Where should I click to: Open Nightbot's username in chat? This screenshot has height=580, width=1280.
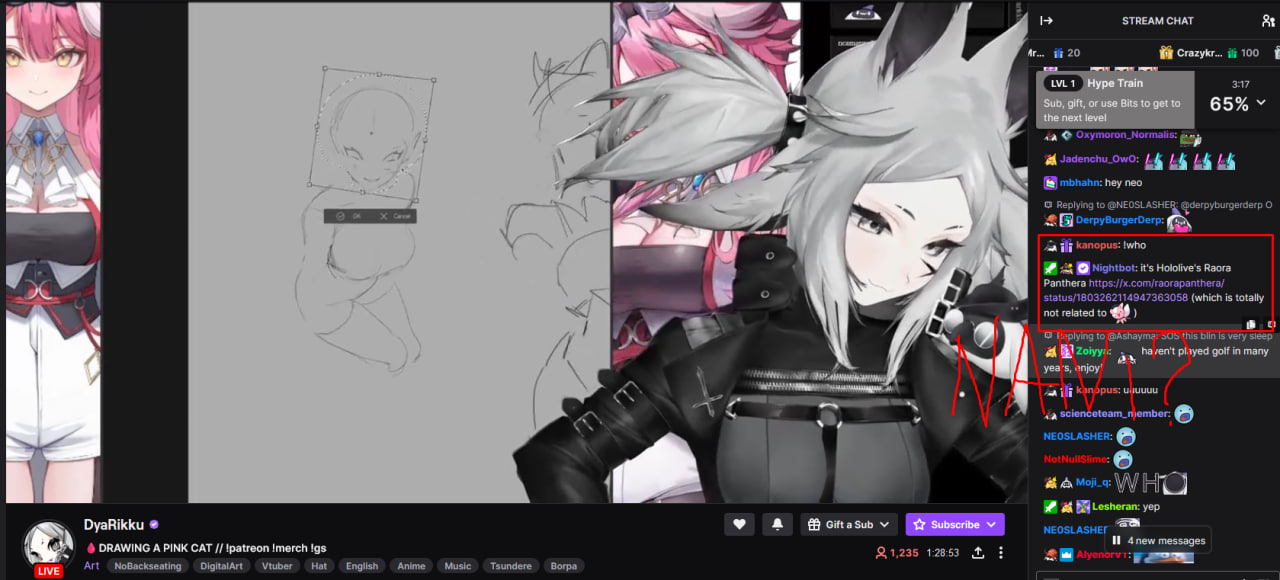pyautogui.click(x=1113, y=268)
